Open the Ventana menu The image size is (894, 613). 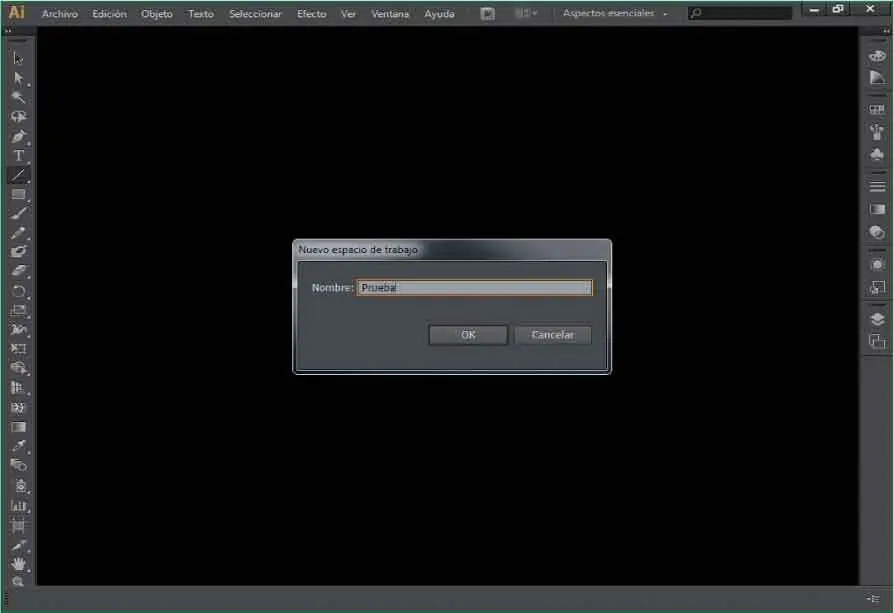click(x=390, y=14)
